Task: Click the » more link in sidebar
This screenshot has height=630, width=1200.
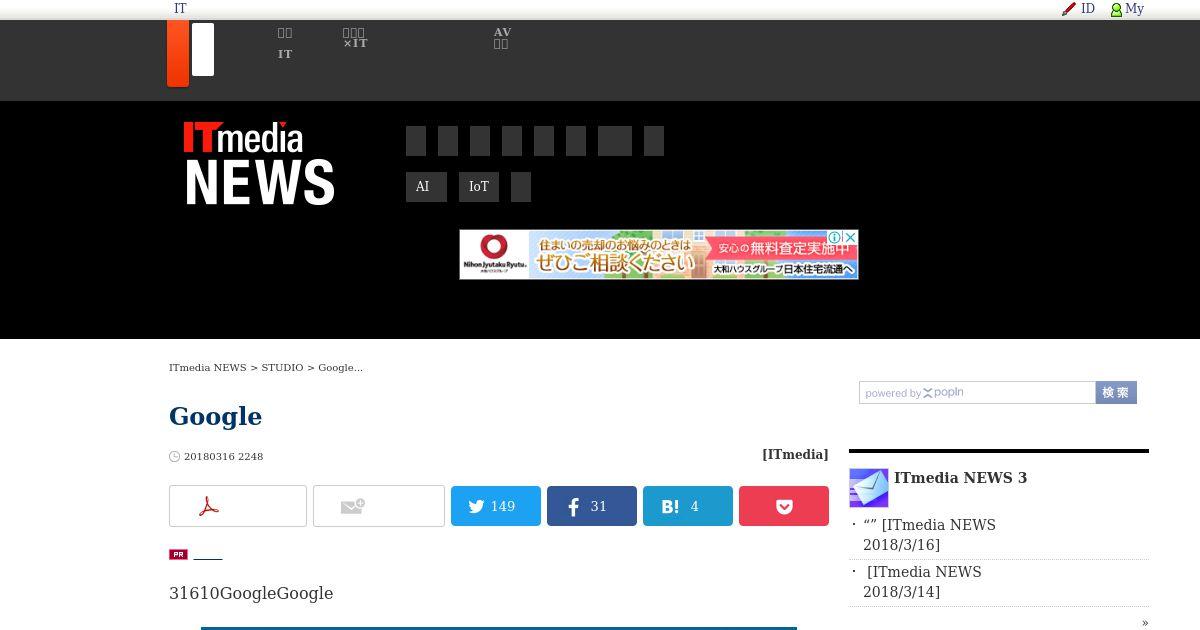Action: click(x=1145, y=623)
